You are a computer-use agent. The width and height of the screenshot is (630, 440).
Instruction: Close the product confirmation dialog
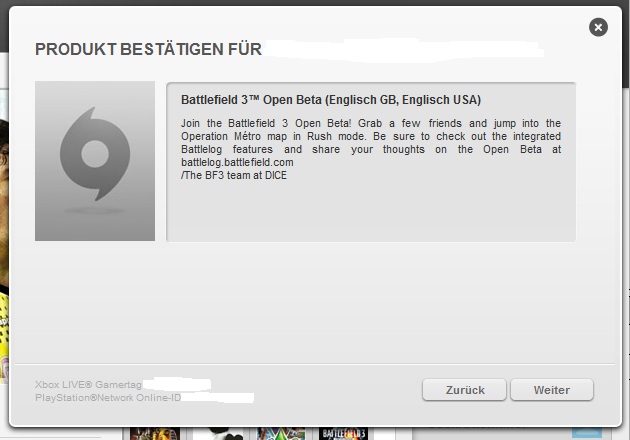click(x=598, y=27)
